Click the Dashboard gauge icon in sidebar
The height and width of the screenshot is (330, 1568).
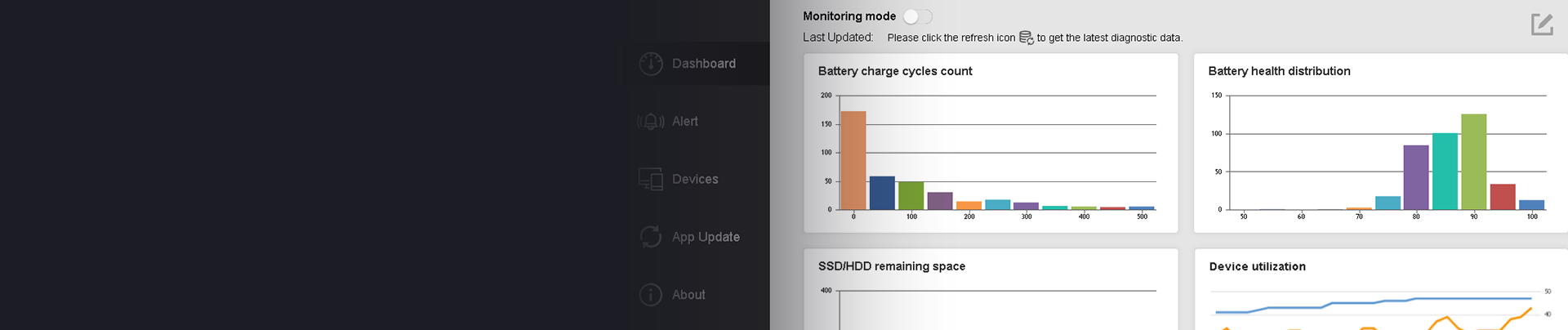click(x=651, y=64)
